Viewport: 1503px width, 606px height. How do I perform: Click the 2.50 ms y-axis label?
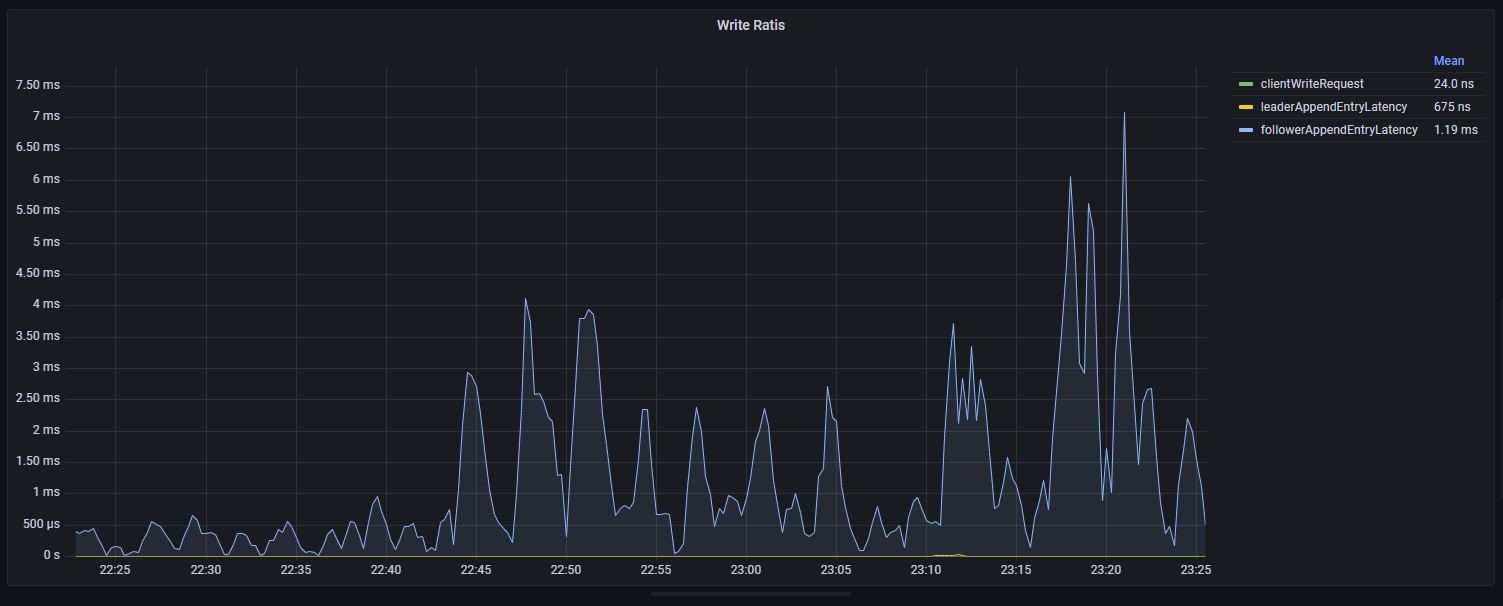pos(38,398)
